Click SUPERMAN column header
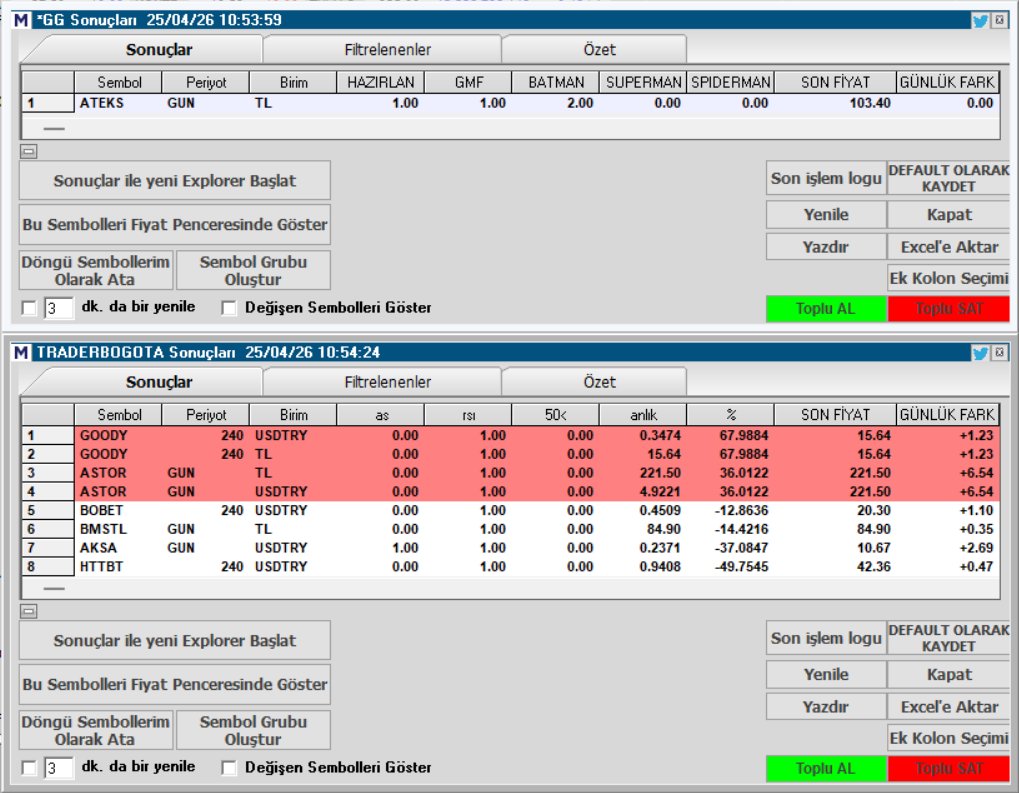Viewport: 1019px width, 793px height. [643, 83]
